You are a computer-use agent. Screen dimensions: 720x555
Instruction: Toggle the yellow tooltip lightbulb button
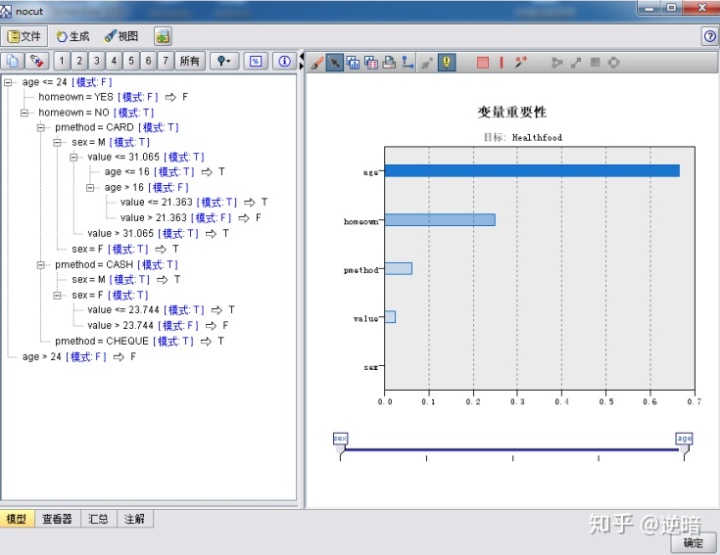coord(447,62)
